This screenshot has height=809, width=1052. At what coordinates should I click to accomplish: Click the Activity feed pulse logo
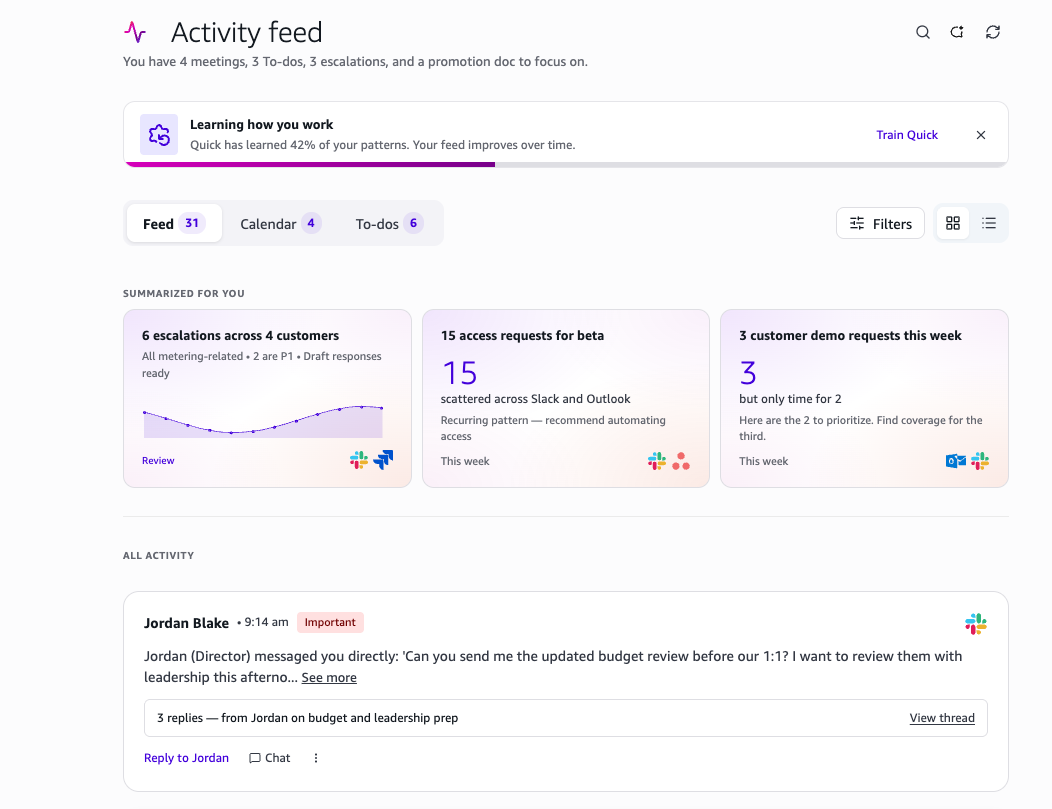point(135,32)
